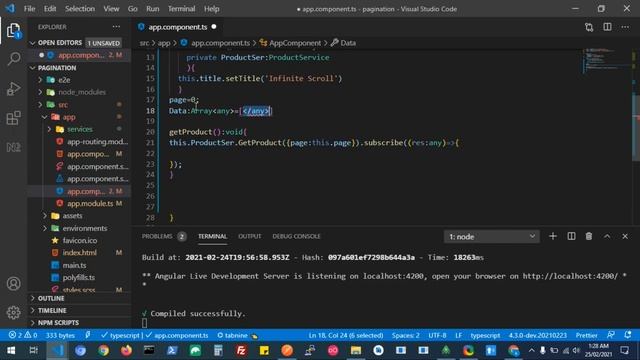Click LF end of line selector
The height and width of the screenshot is (360, 640).
(x=458, y=336)
